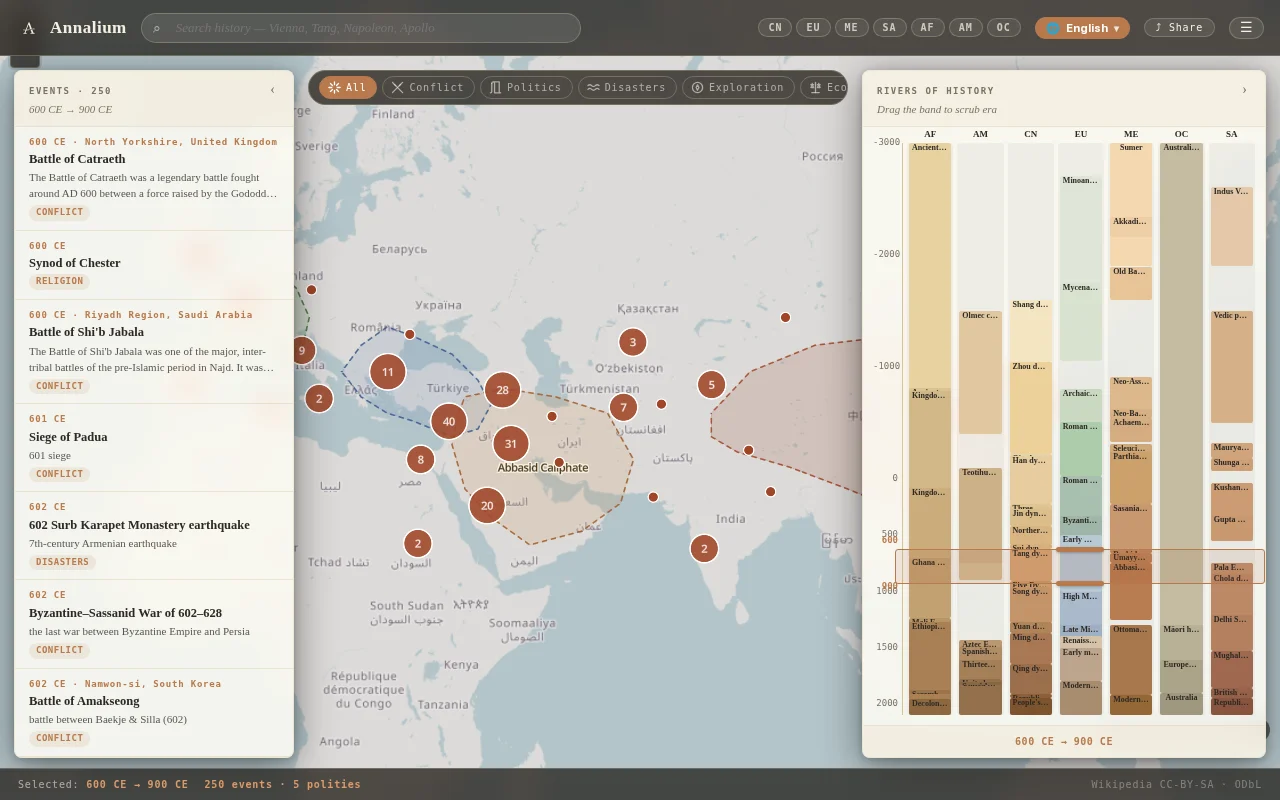Screen dimensions: 1280x800
Task: Select the Zhou dynasty band in CN column
Action: tap(1030, 408)
